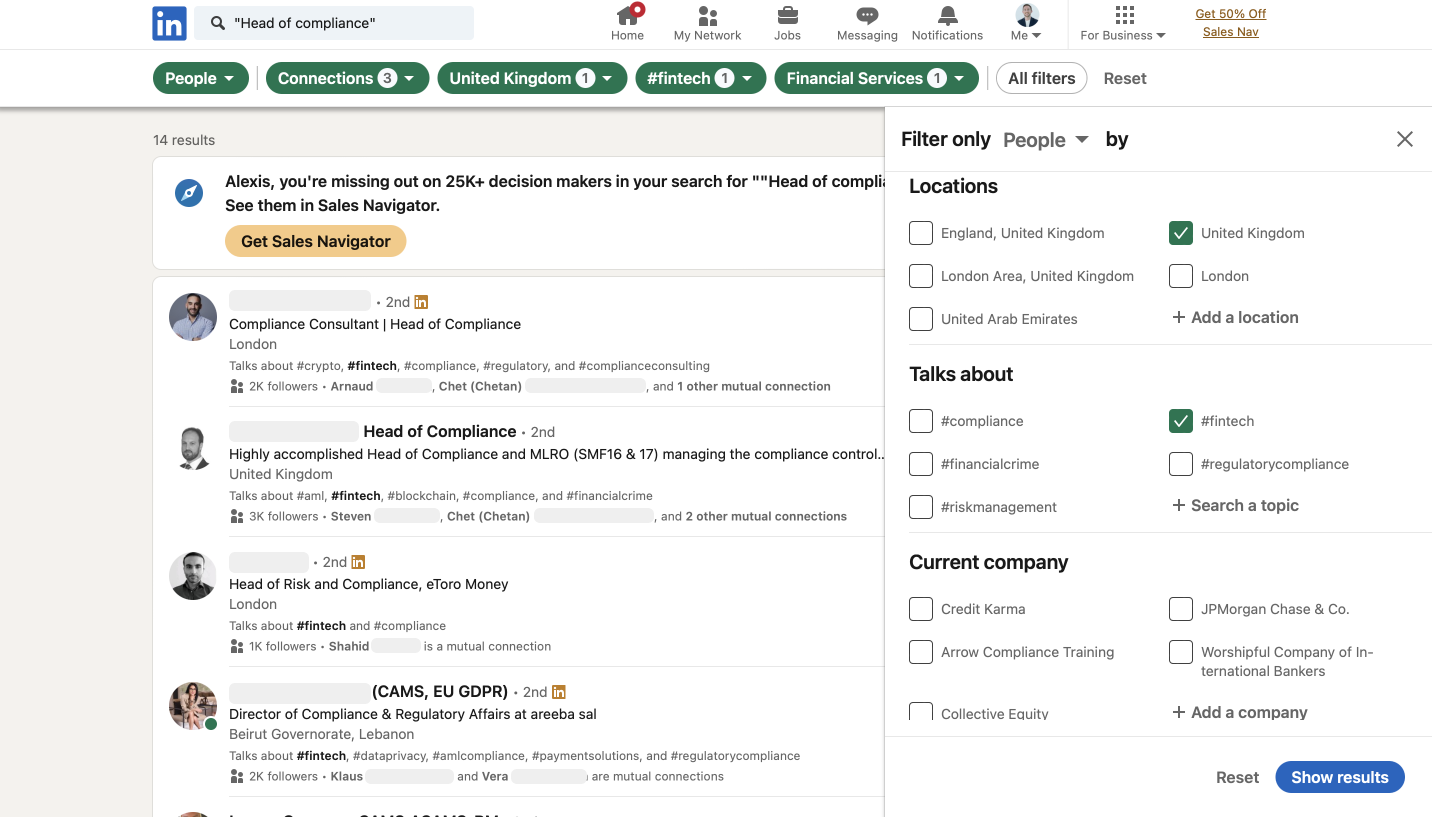This screenshot has width=1432, height=817.
Task: Check the London location box
Action: coord(1181,276)
